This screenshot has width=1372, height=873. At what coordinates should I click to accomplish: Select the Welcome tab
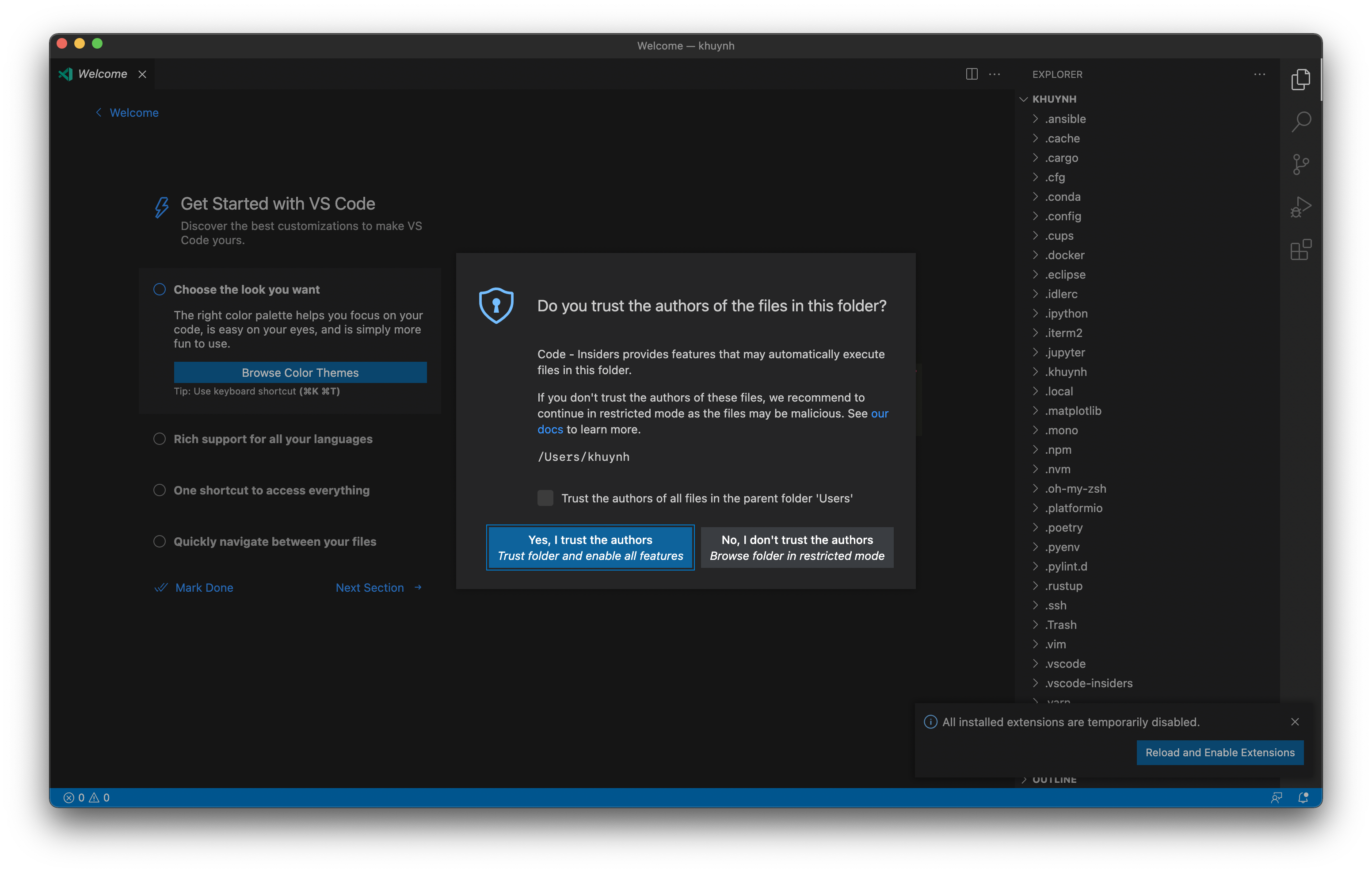[x=103, y=73]
